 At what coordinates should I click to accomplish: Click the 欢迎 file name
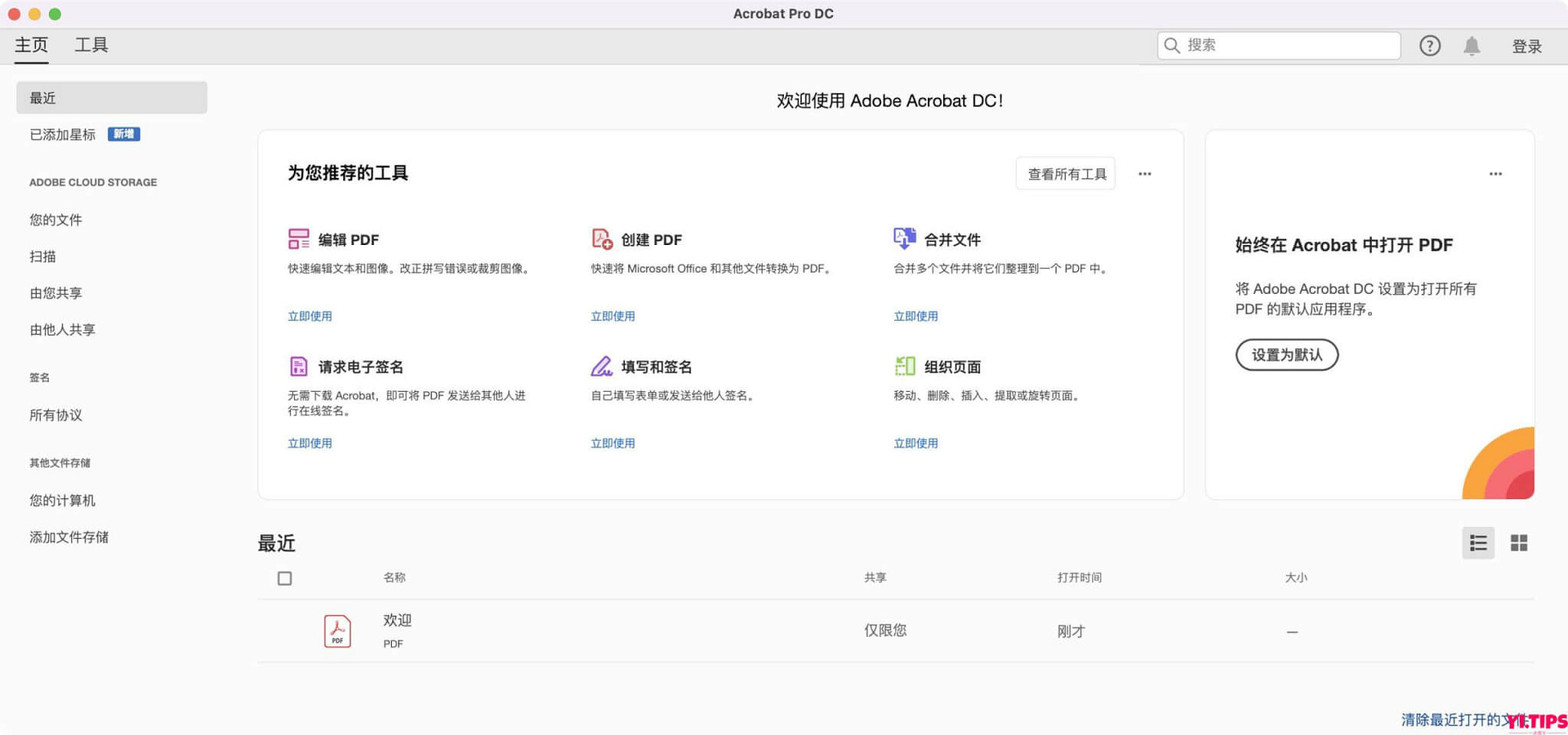398,621
